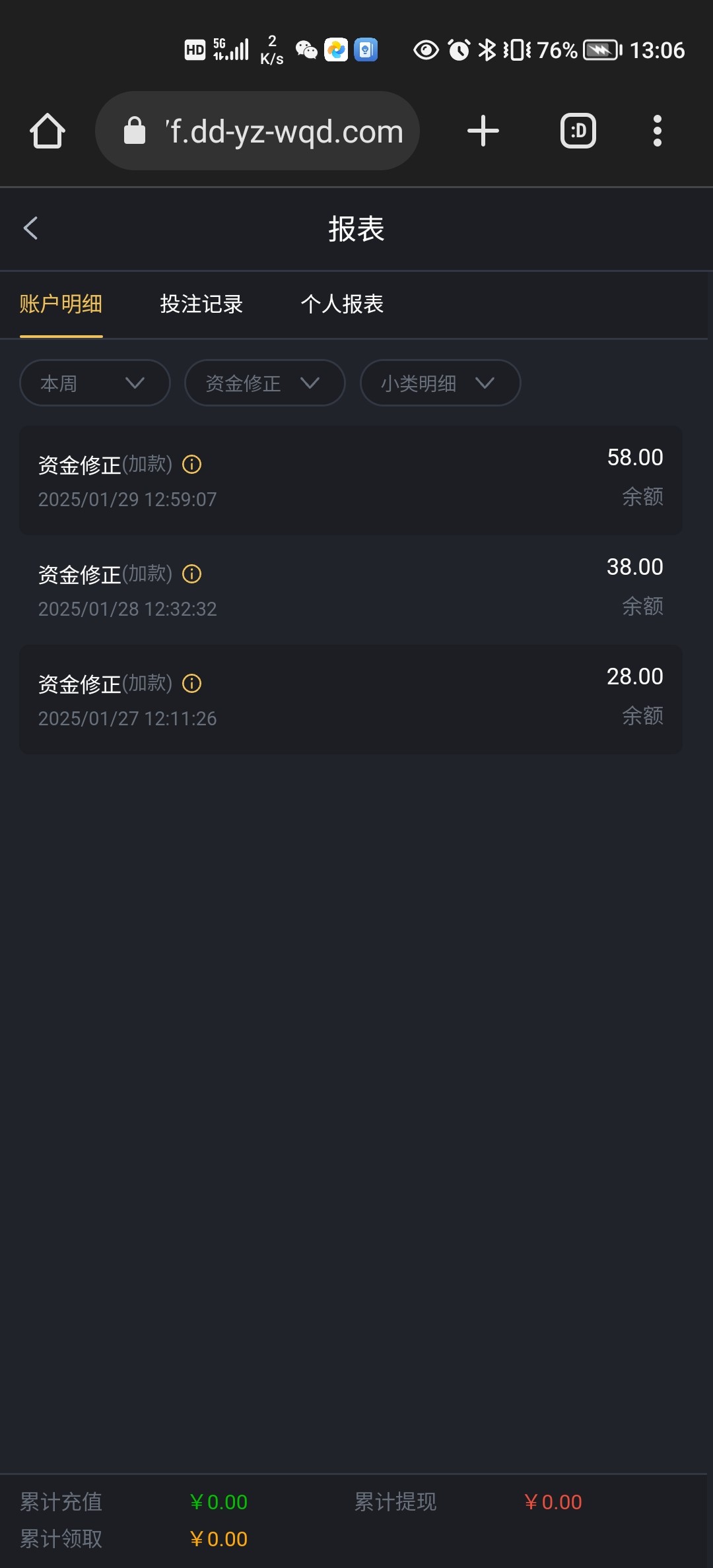
Task: Tap the lock icon in address bar
Action: [135, 131]
